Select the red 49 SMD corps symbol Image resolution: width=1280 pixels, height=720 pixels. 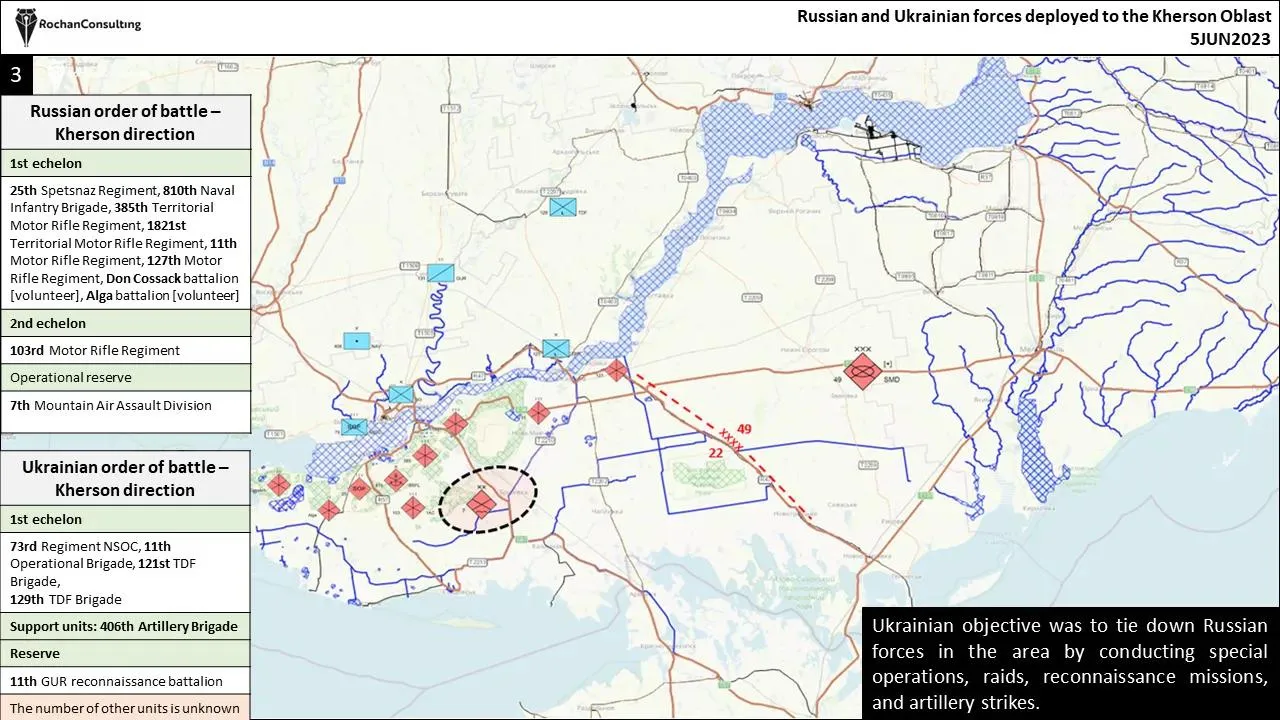861,372
